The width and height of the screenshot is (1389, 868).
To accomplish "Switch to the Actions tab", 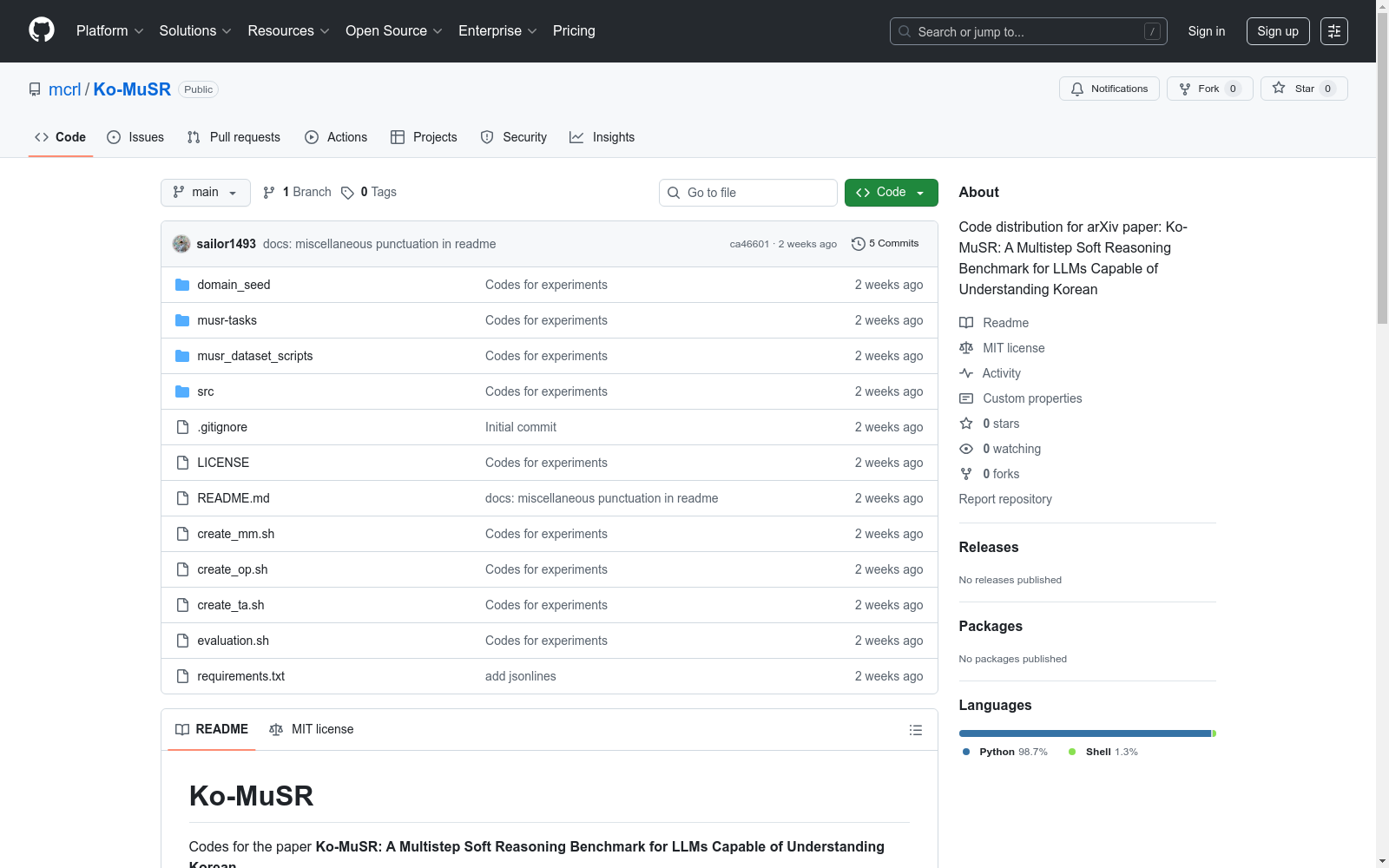I will [x=336, y=137].
